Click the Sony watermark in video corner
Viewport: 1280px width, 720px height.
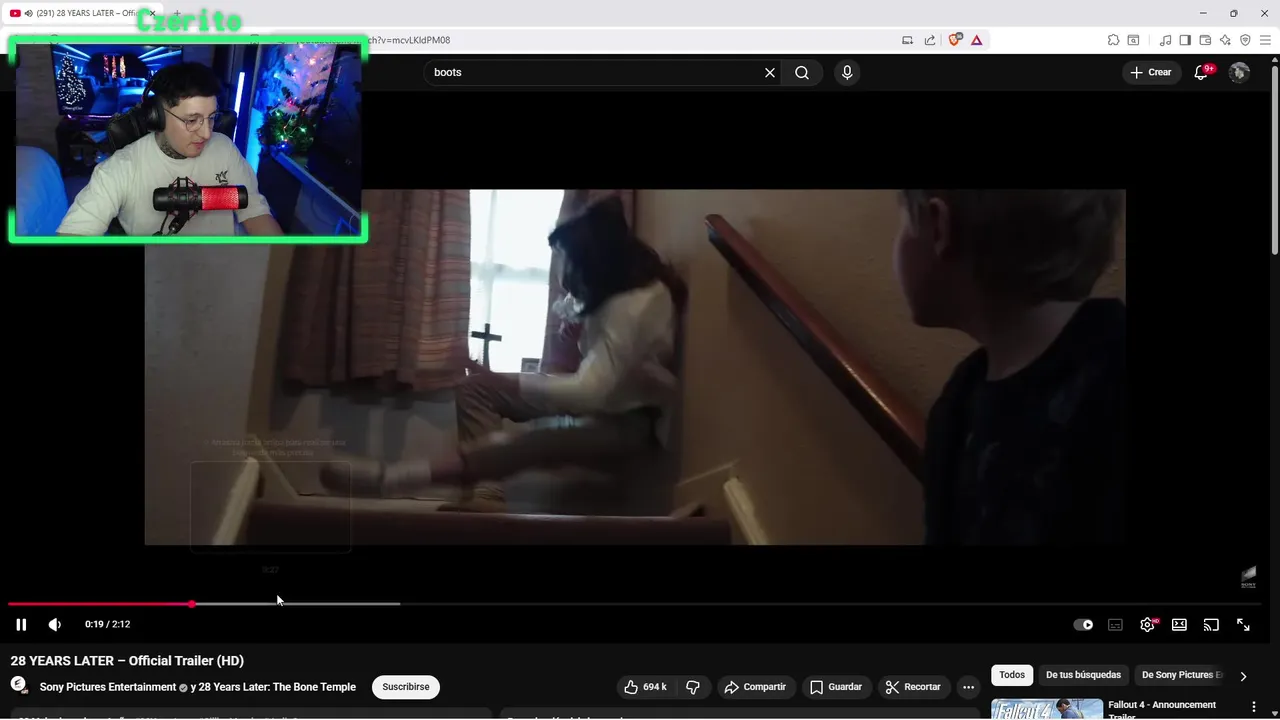tap(1248, 578)
